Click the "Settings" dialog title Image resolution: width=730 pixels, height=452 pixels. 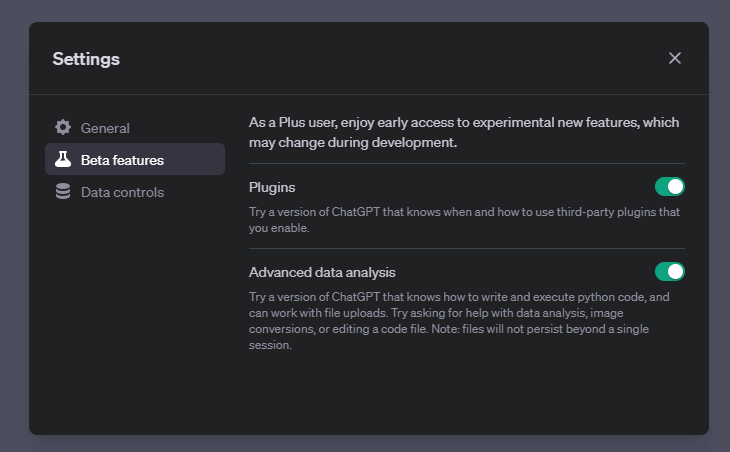(x=86, y=59)
